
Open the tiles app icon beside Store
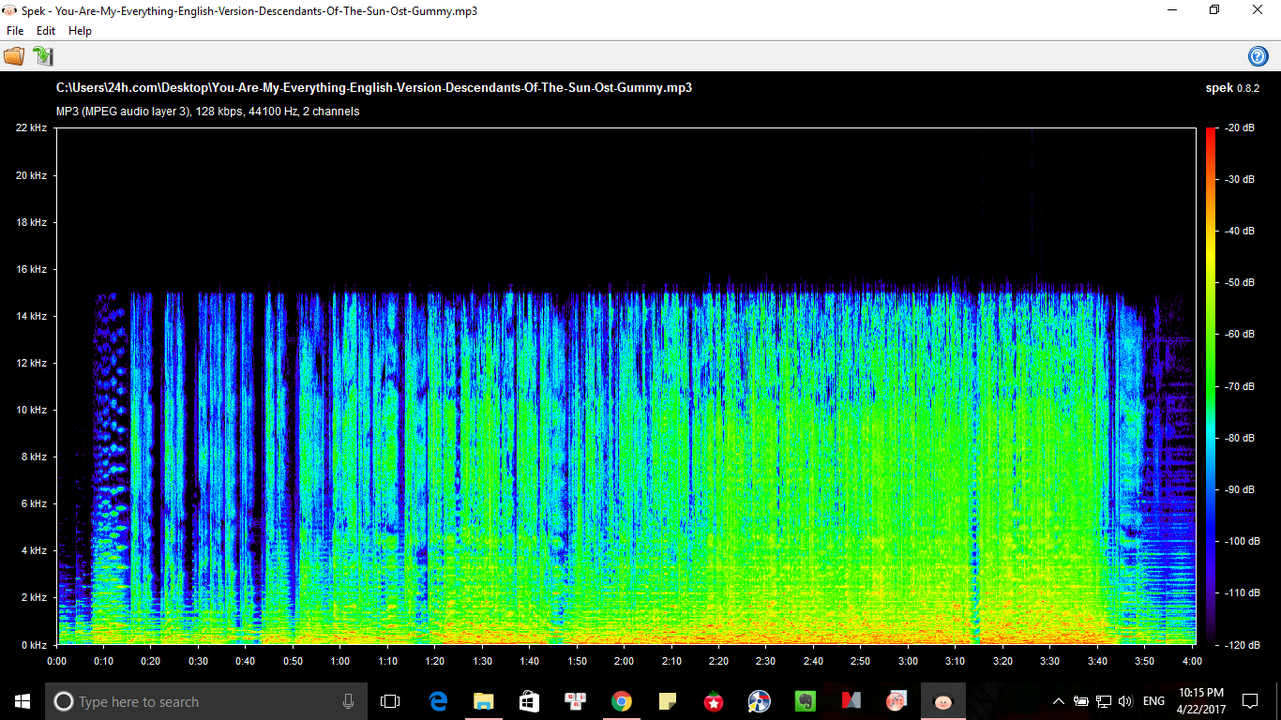point(576,702)
